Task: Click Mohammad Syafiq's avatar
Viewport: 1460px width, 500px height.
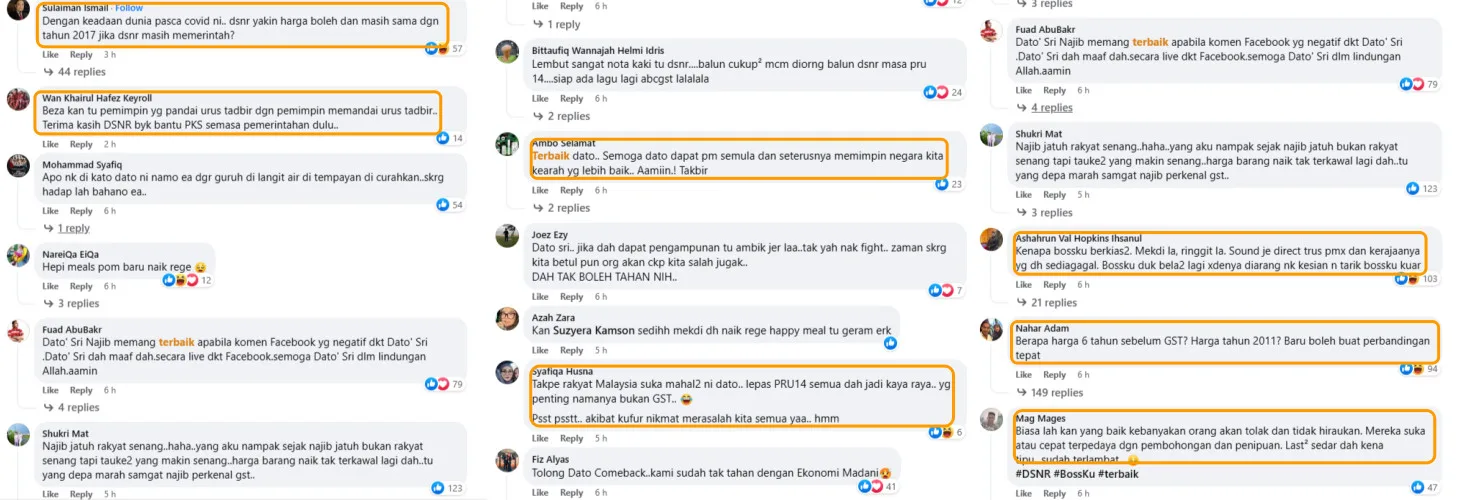Action: coord(18,166)
